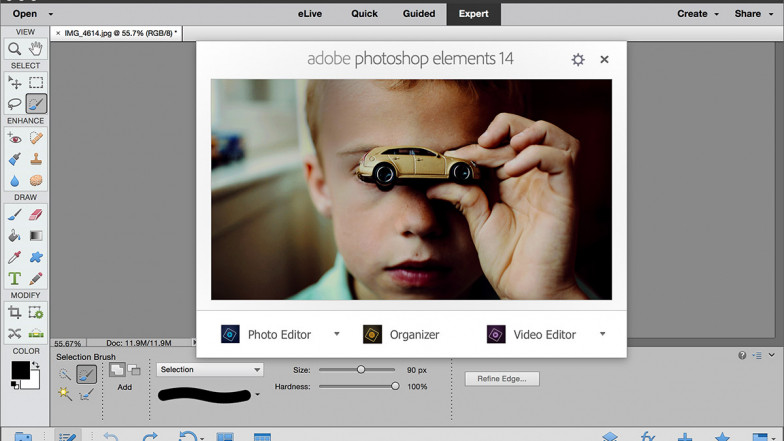This screenshot has height=441, width=784.
Task: Select the Clone Stamp tool
Action: (x=36, y=159)
